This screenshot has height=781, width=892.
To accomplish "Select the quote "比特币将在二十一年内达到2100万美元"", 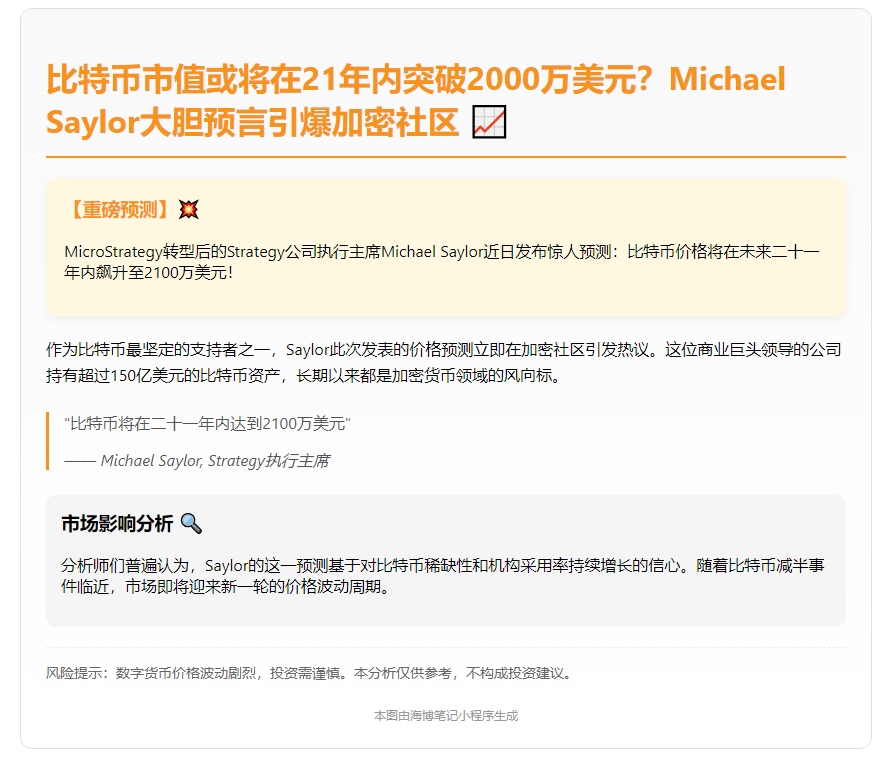I will (208, 424).
